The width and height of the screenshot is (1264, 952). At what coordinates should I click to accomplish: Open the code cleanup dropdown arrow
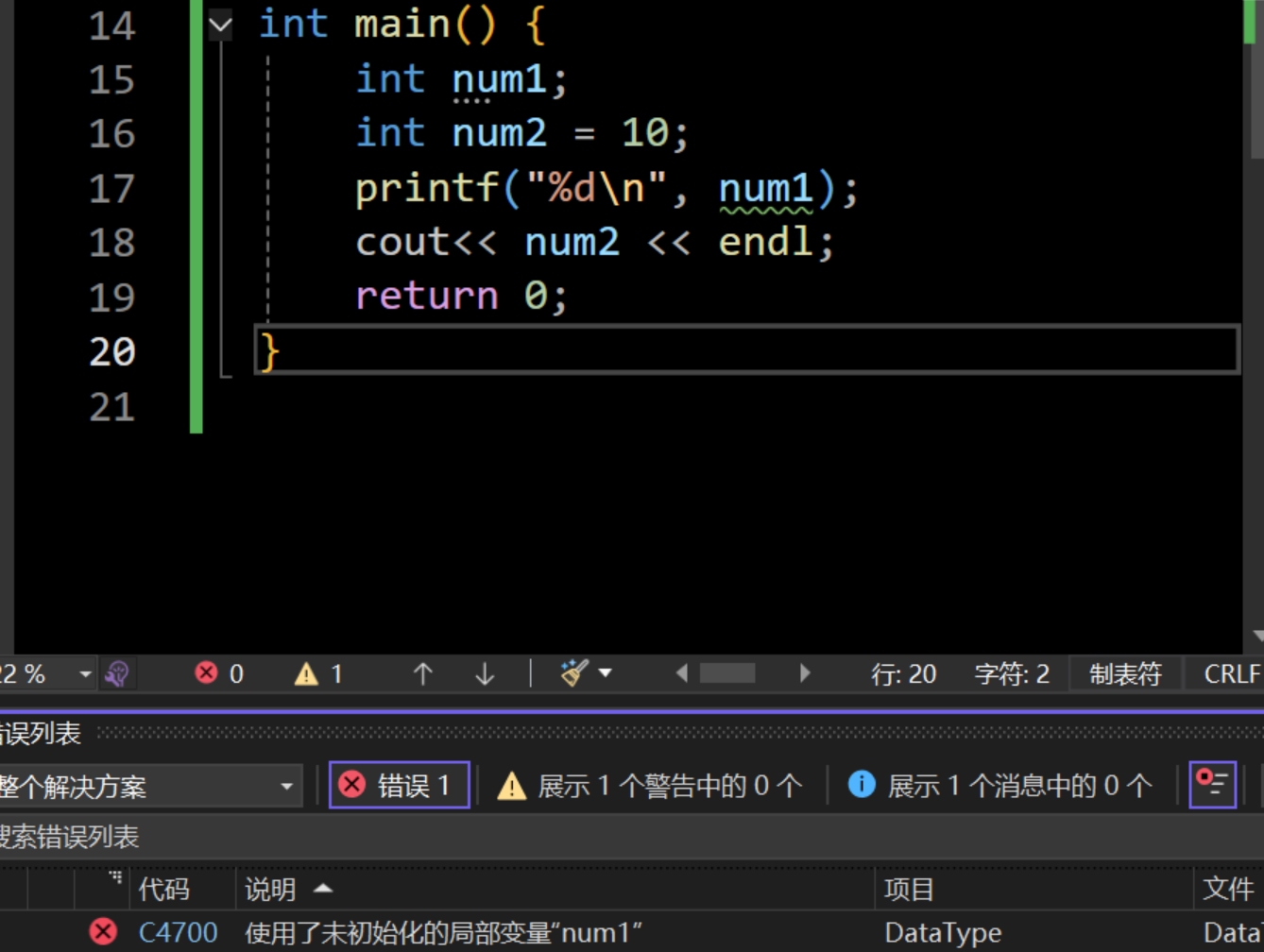606,673
